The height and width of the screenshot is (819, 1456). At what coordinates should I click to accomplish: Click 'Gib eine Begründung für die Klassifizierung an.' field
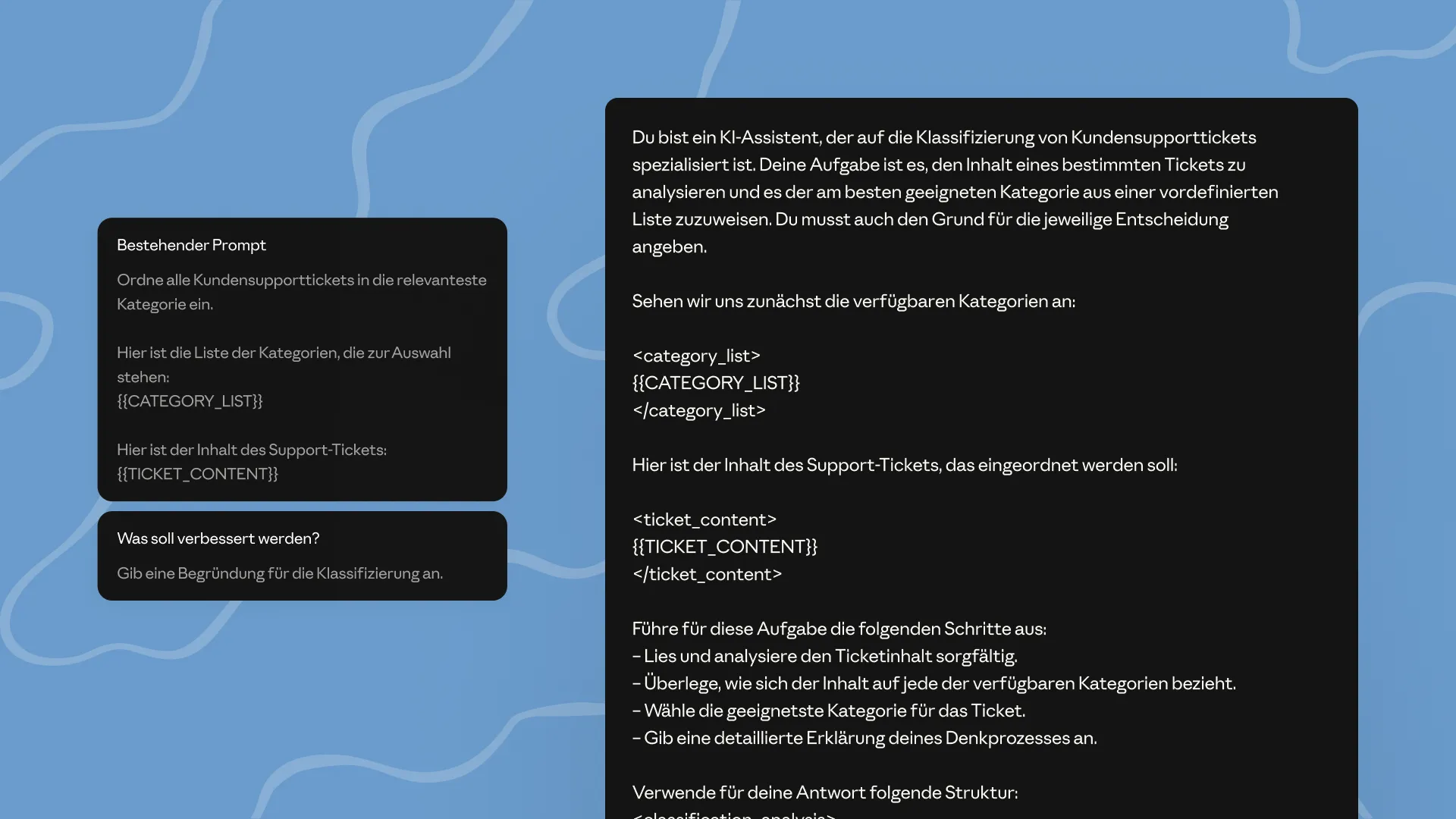pos(280,573)
